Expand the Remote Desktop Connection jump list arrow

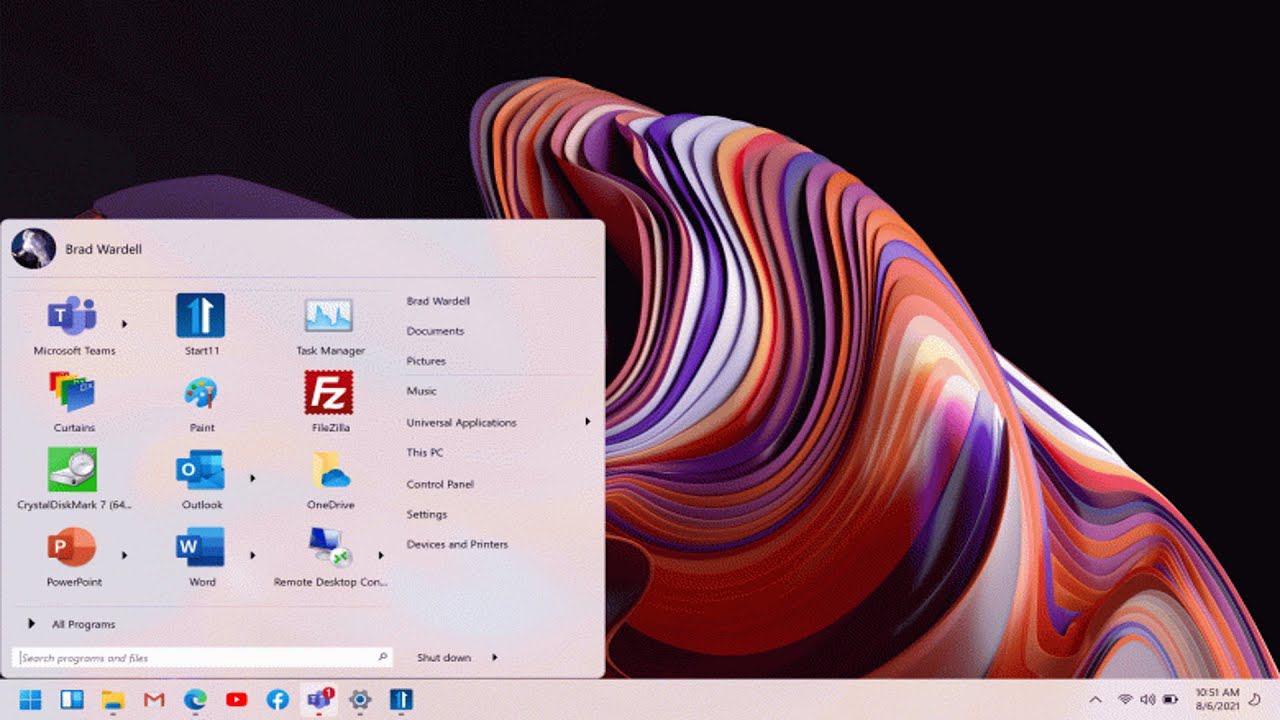tap(381, 555)
